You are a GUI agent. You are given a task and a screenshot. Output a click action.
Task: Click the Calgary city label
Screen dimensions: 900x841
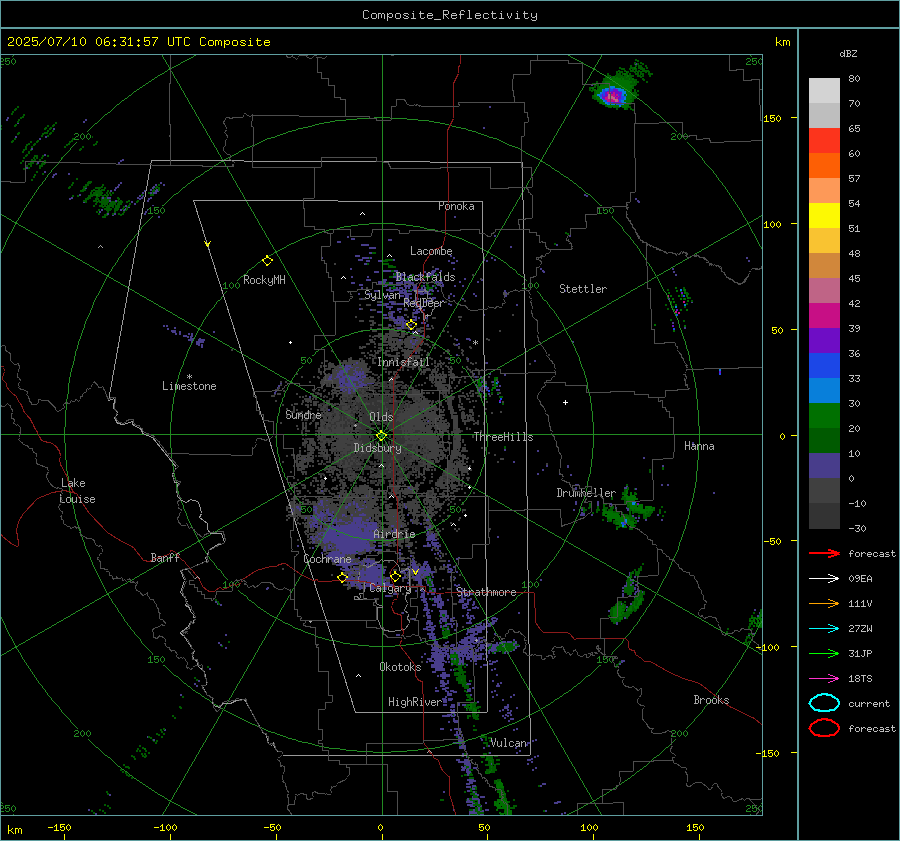390,588
